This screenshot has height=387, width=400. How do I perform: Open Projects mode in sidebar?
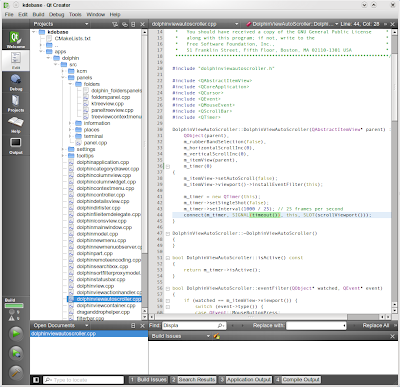tap(16, 103)
